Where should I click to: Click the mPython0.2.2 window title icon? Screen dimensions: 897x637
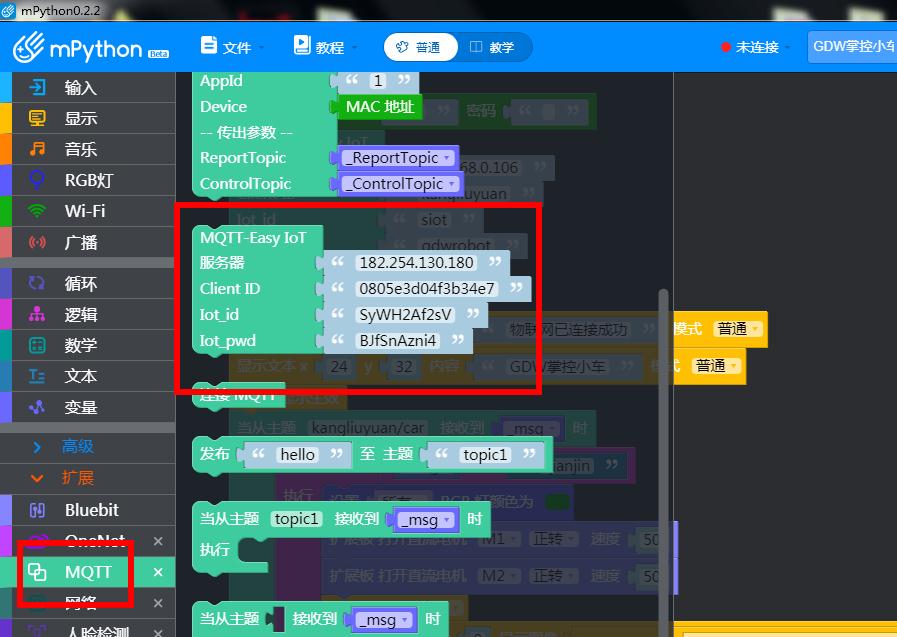coord(8,10)
